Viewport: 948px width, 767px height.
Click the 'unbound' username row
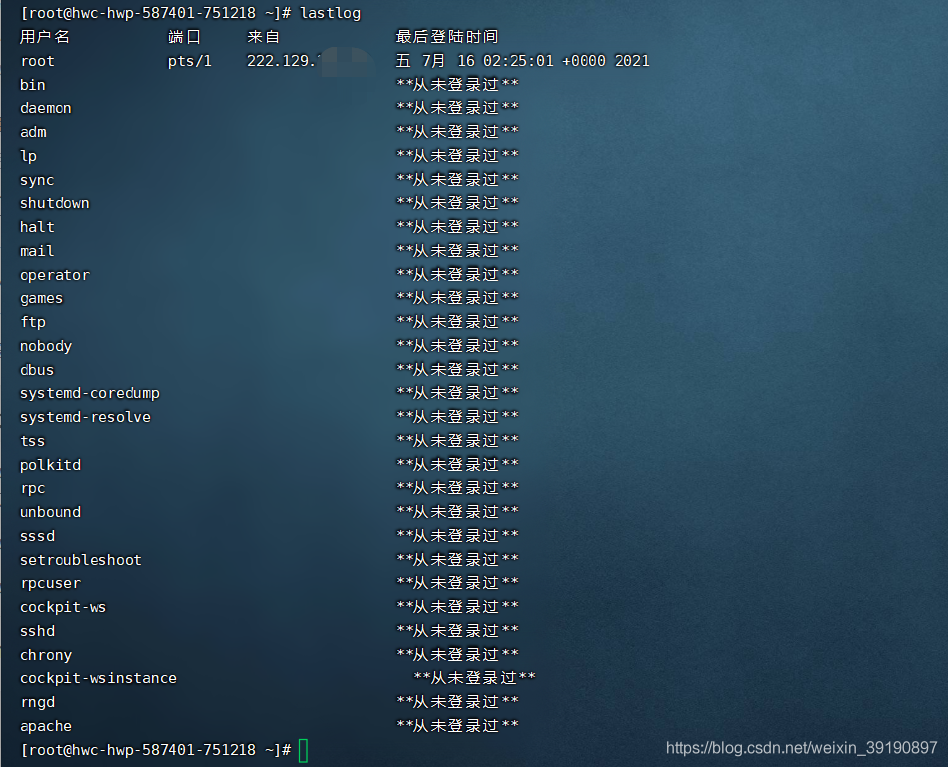tap(50, 512)
